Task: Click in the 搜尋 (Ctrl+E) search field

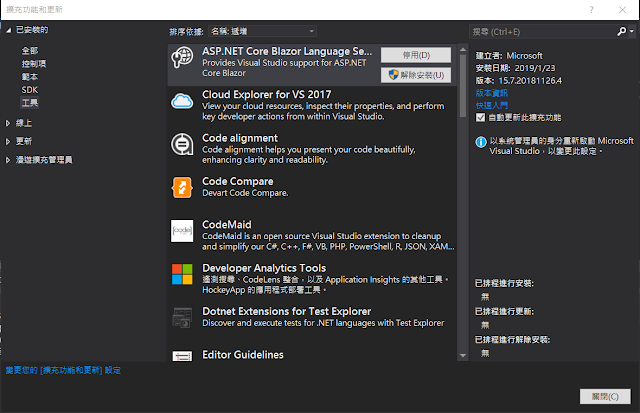Action: click(543, 31)
